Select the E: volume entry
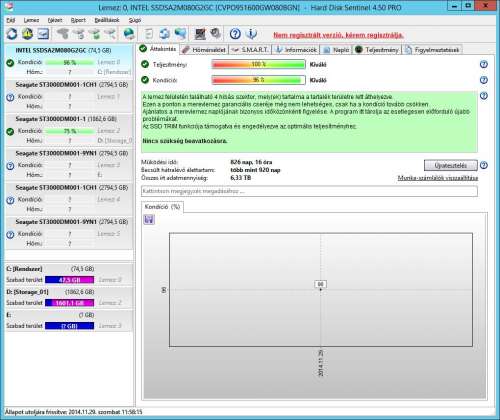The image size is (500, 420). coord(69,320)
